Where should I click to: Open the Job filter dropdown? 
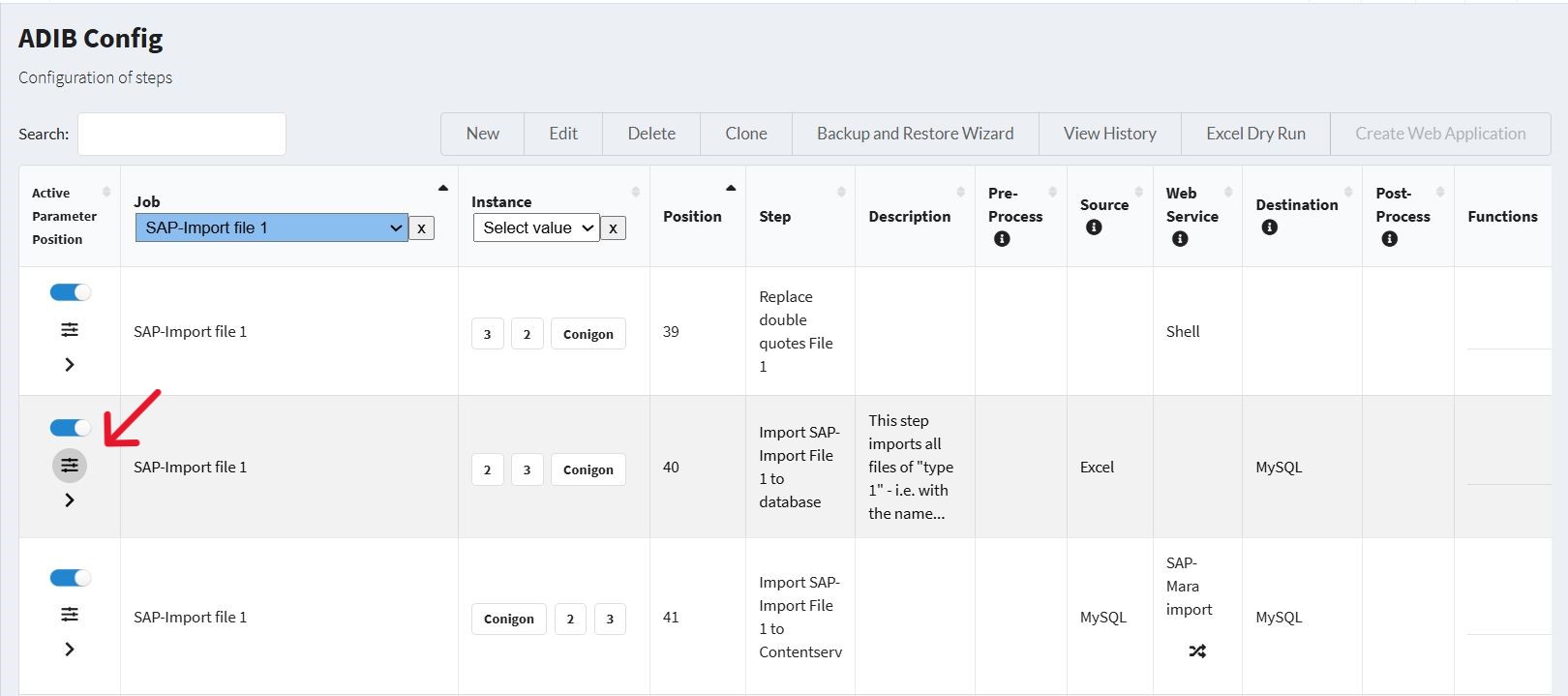(x=272, y=227)
